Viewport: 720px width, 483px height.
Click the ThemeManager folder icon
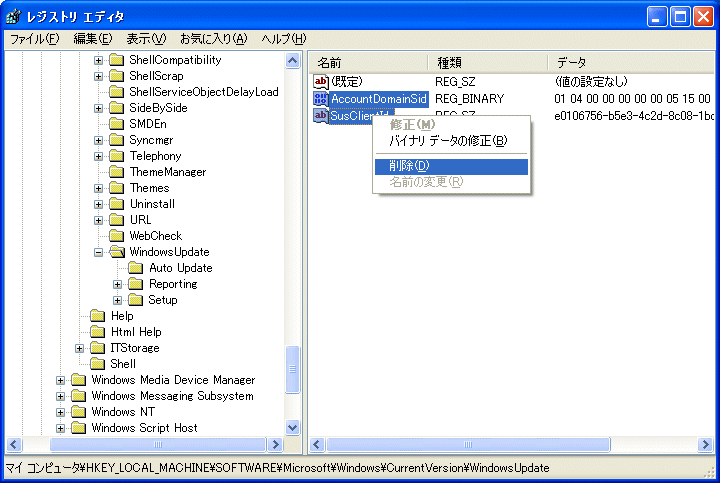117,172
